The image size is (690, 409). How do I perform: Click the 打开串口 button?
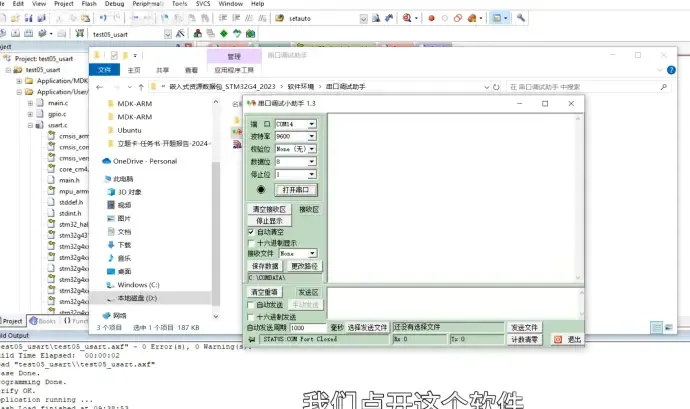(x=298, y=189)
